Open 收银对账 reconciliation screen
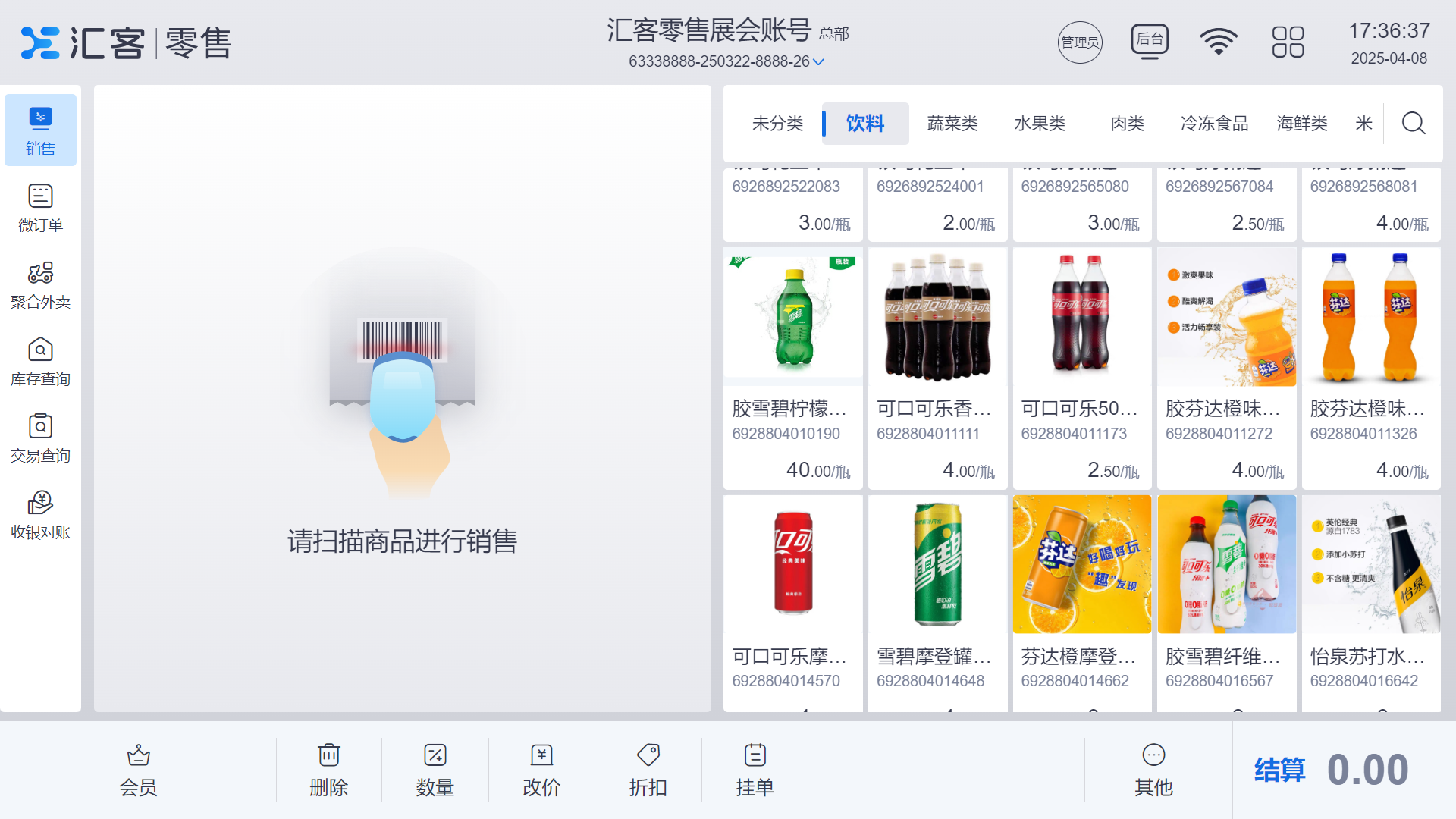 (40, 514)
